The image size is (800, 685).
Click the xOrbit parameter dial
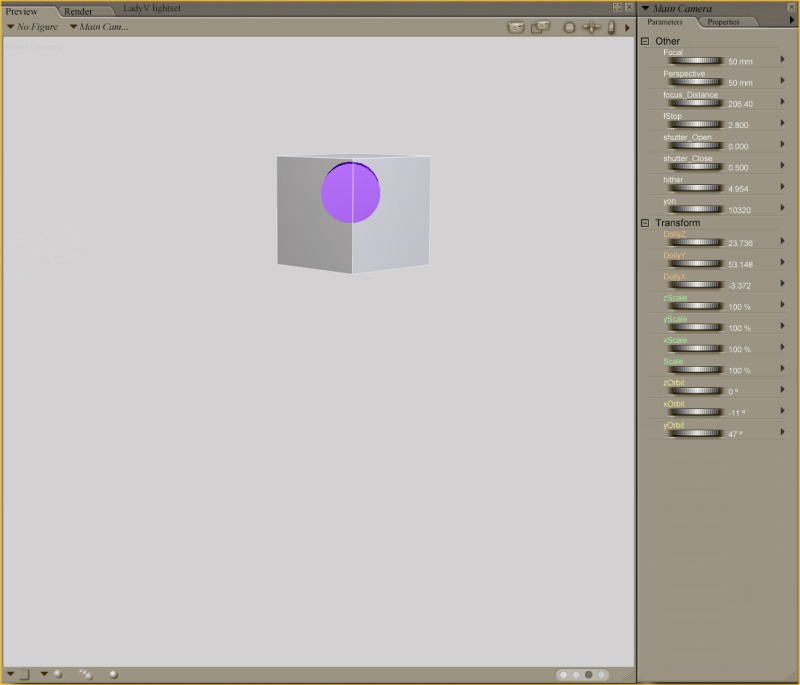[x=696, y=412]
